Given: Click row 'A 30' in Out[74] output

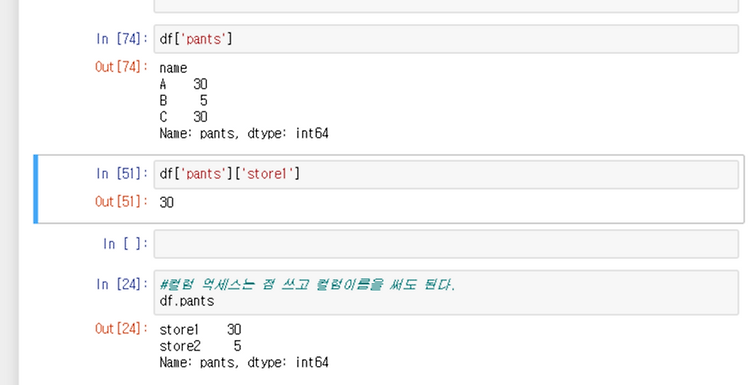Looking at the screenshot, I should (x=183, y=85).
